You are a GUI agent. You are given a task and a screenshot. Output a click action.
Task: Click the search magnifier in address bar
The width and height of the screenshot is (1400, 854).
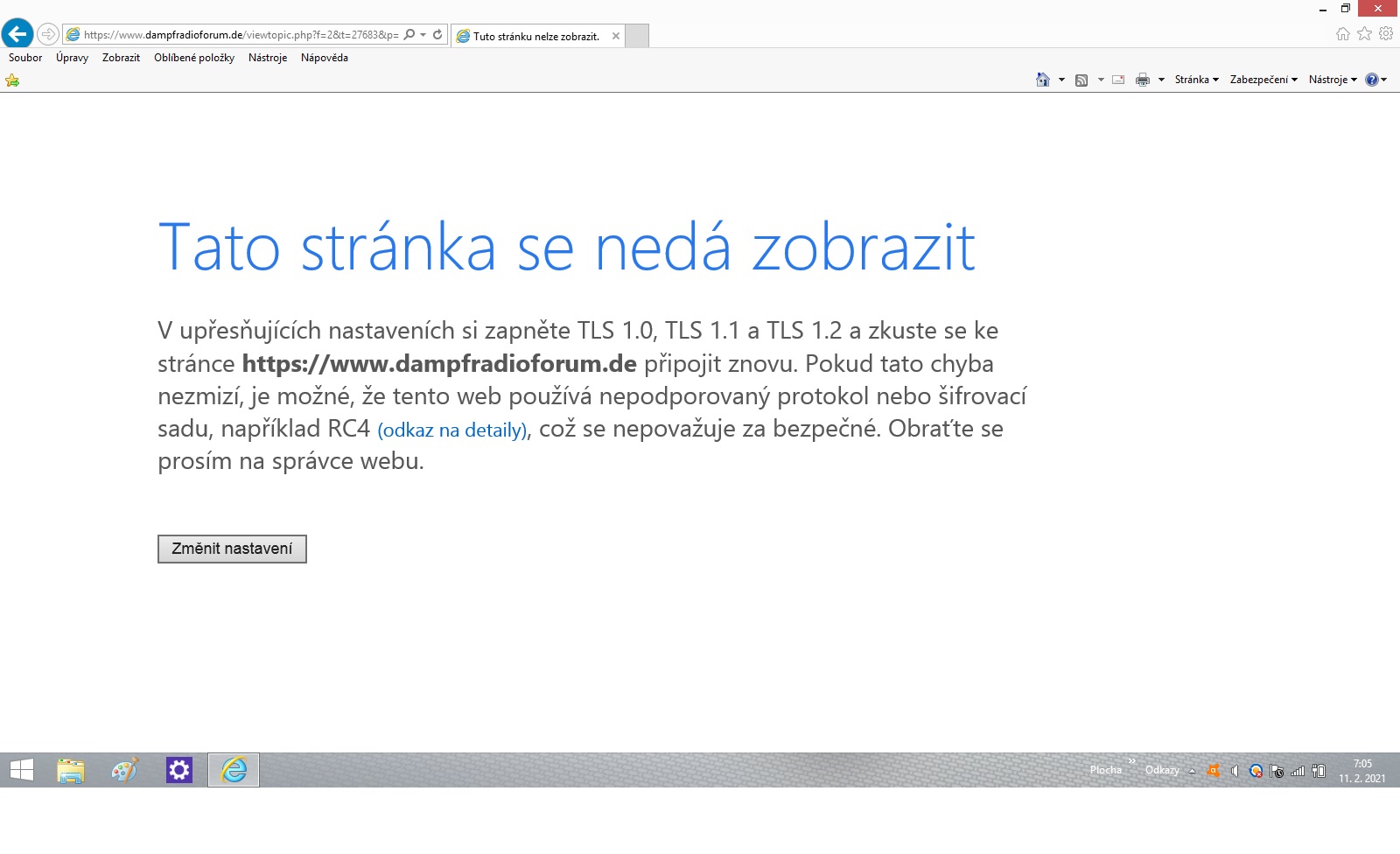coord(409,35)
